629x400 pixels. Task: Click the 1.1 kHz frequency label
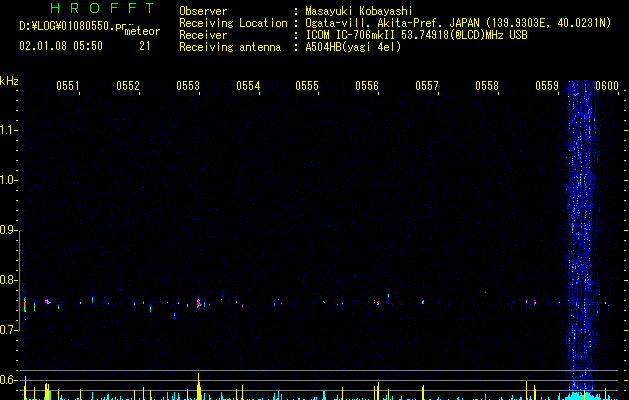click(x=8, y=130)
